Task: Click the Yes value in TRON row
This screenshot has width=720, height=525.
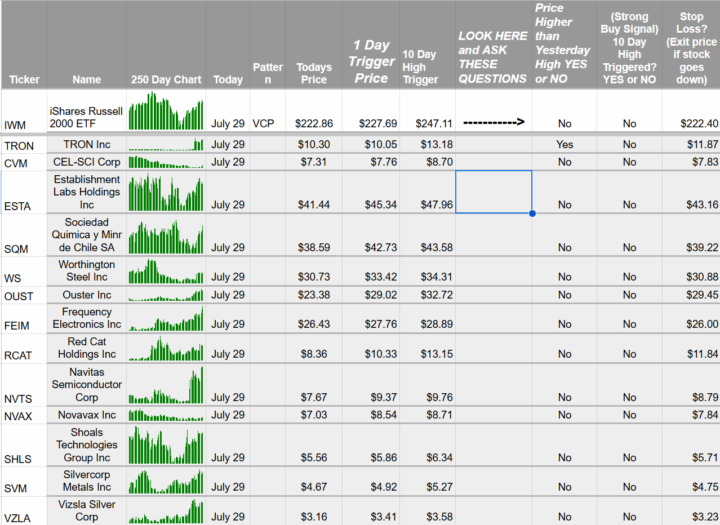Action: [x=564, y=144]
